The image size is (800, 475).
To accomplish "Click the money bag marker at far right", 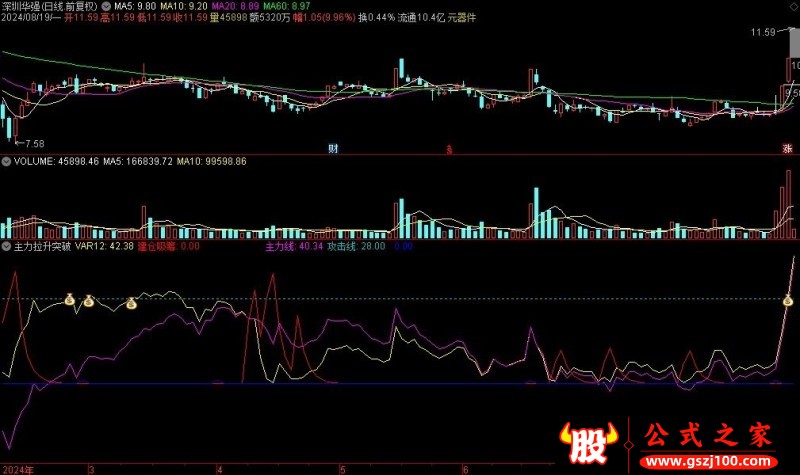I will coord(788,301).
